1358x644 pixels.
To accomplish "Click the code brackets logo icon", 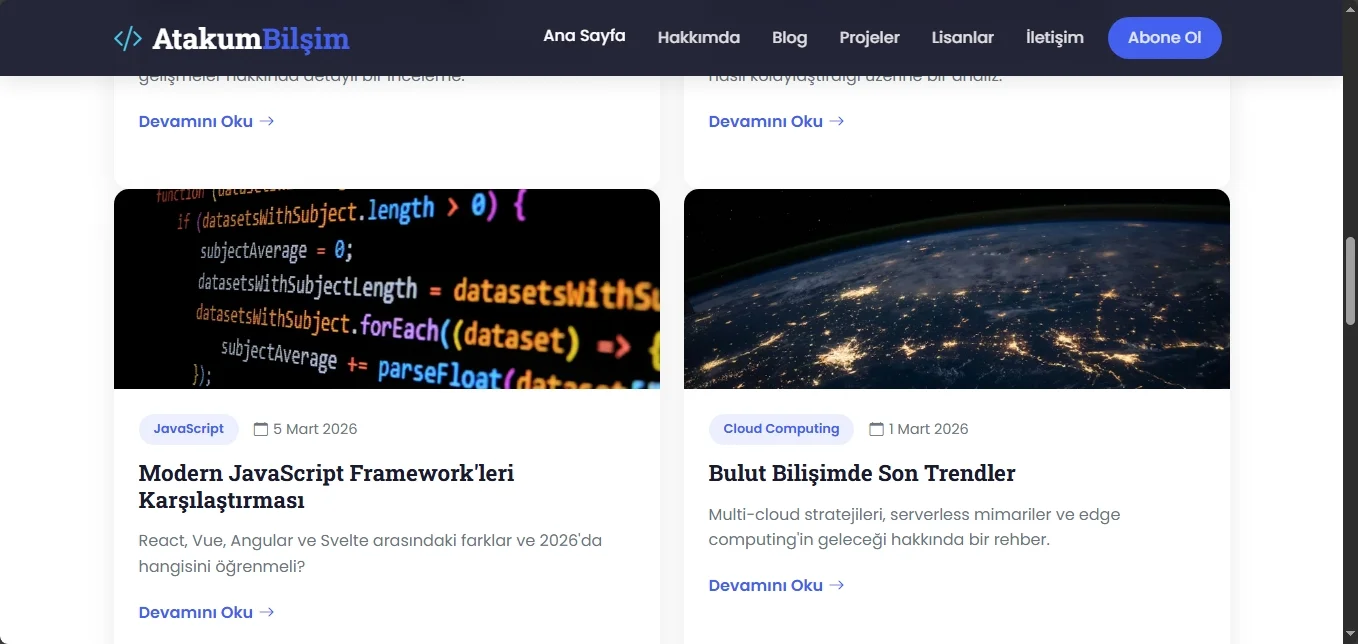I will point(128,39).
